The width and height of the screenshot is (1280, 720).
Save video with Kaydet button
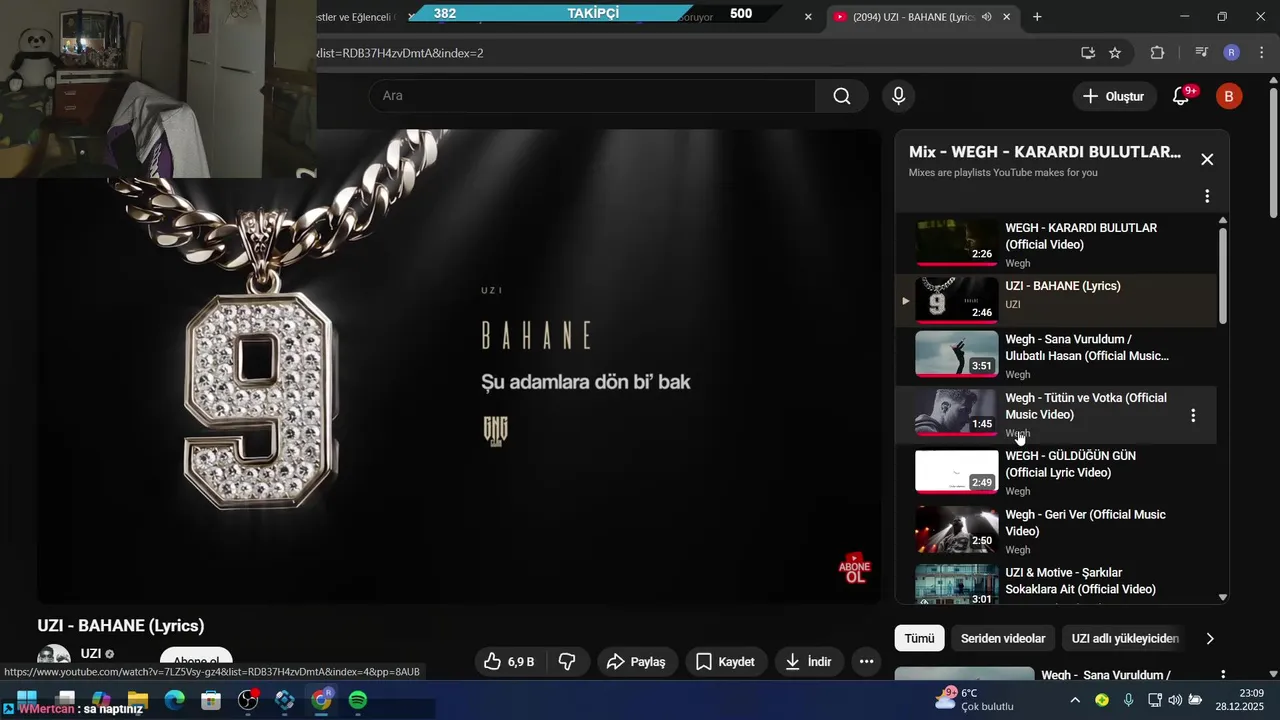(725, 662)
